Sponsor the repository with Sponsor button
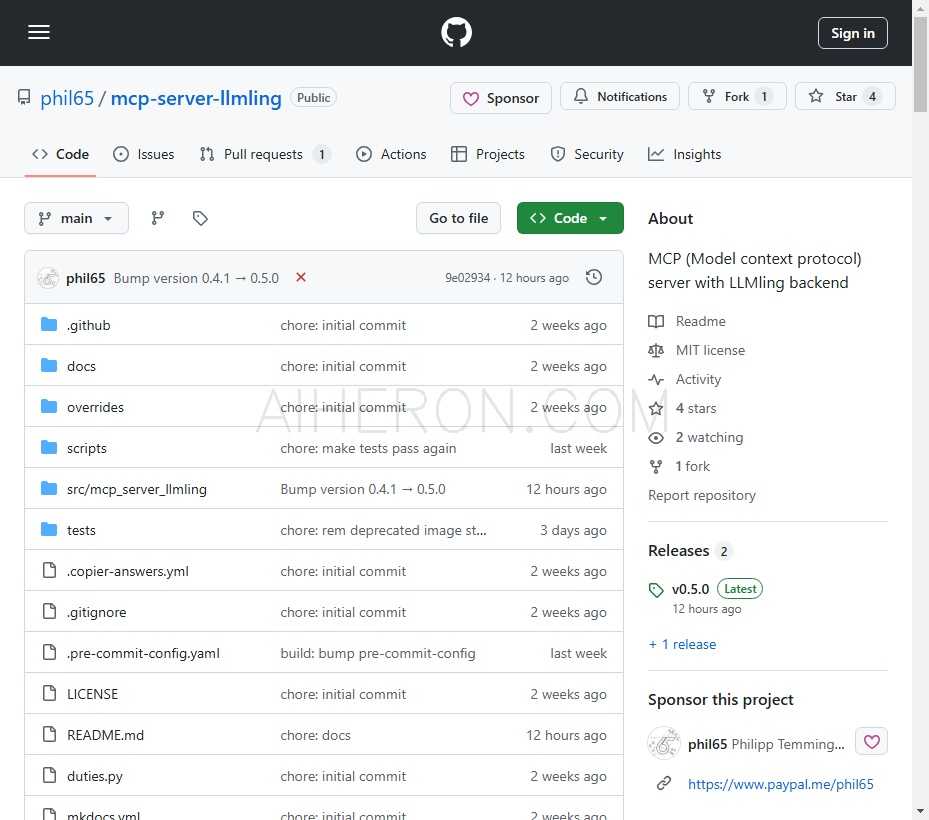The width and height of the screenshot is (929, 820). coord(501,98)
